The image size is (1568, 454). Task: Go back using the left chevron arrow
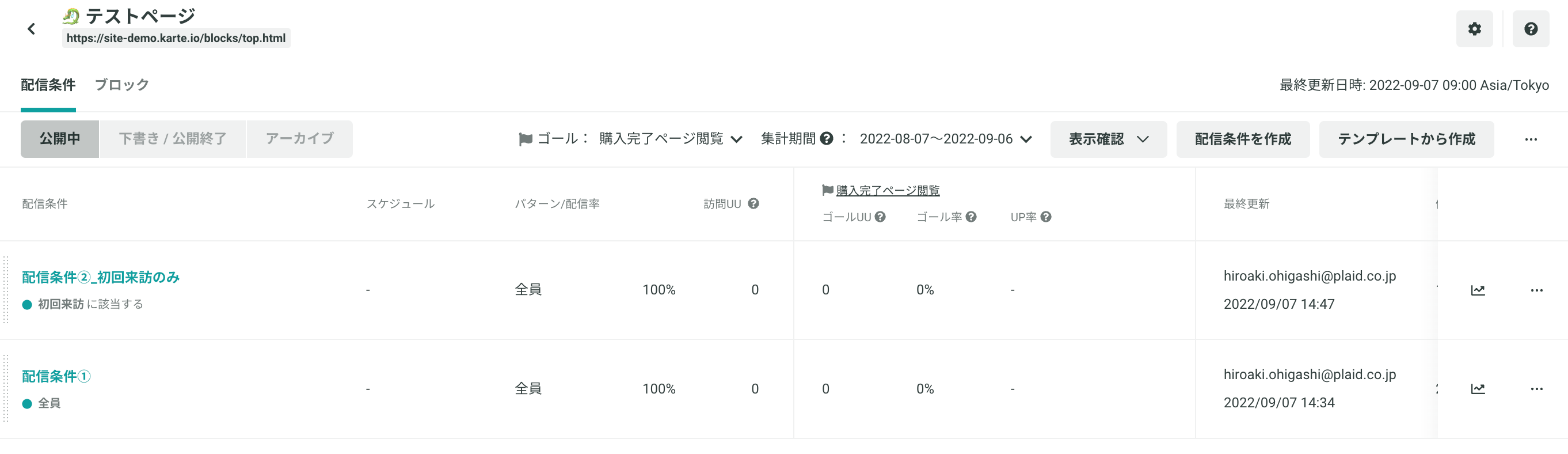click(x=31, y=29)
